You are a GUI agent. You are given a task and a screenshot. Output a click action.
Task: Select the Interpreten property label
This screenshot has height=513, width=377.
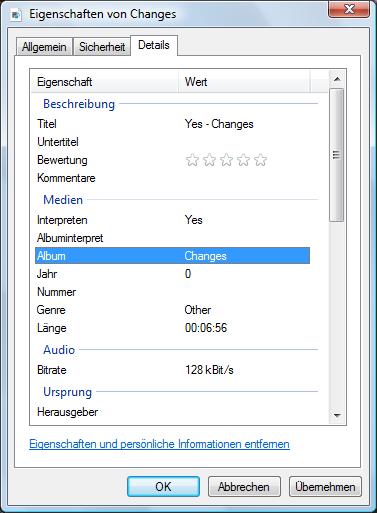click(x=62, y=220)
